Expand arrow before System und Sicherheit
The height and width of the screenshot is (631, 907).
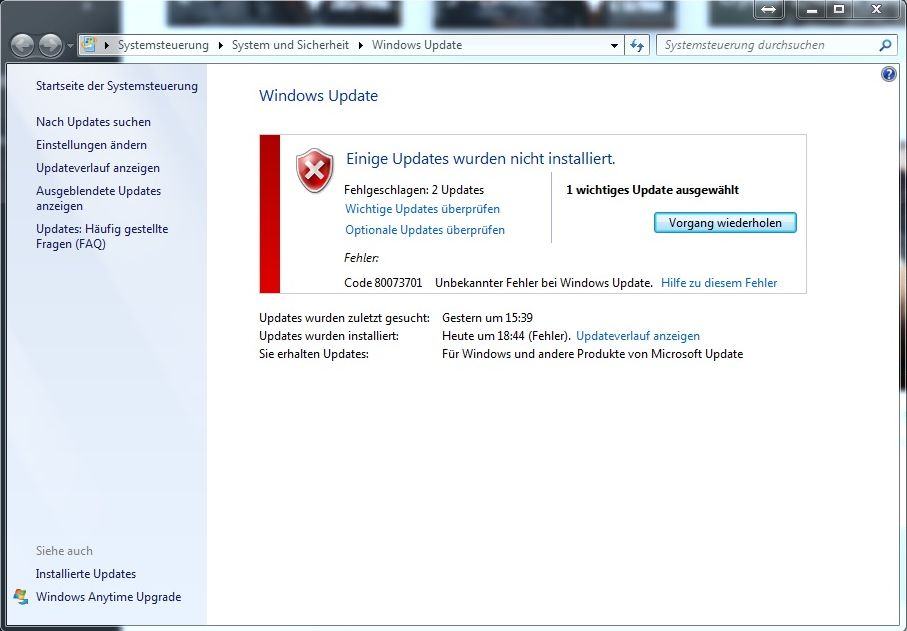pyautogui.click(x=220, y=45)
